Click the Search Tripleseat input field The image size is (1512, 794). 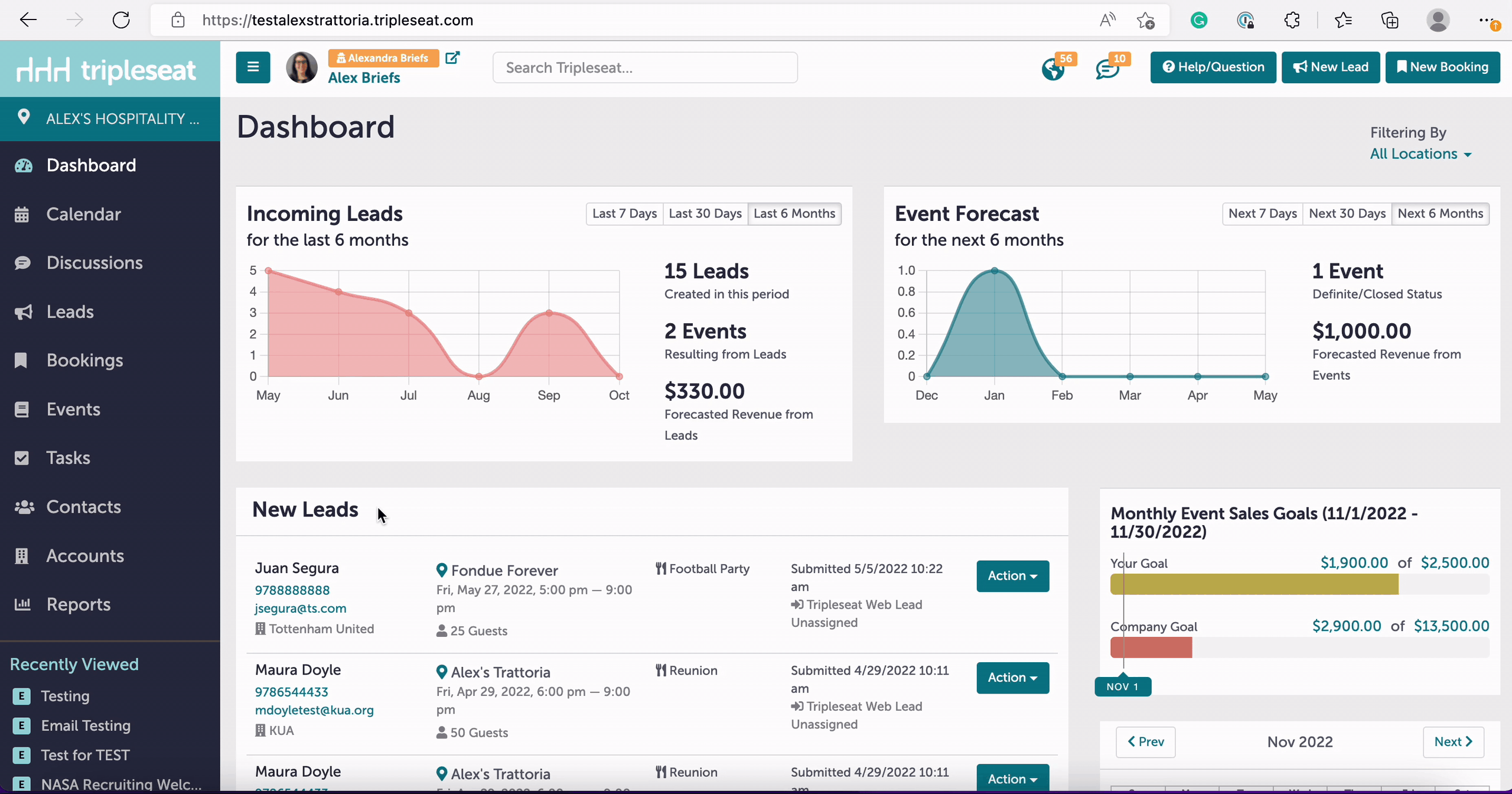click(x=645, y=67)
